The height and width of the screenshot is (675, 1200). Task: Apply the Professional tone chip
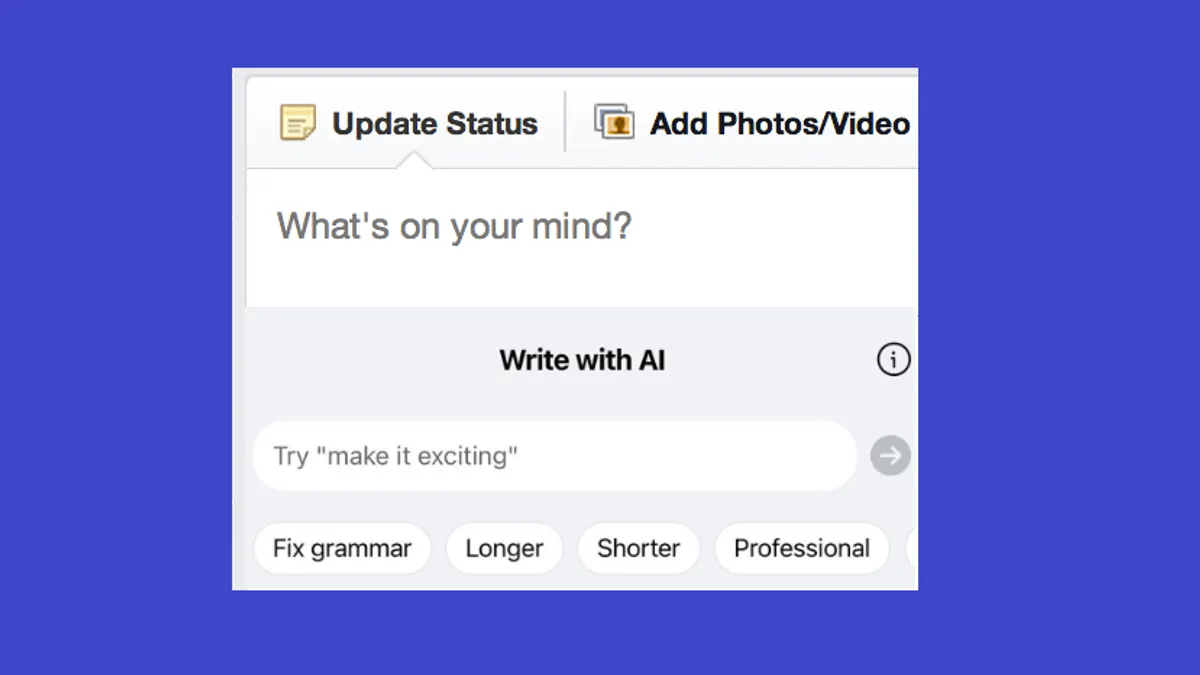coord(802,548)
